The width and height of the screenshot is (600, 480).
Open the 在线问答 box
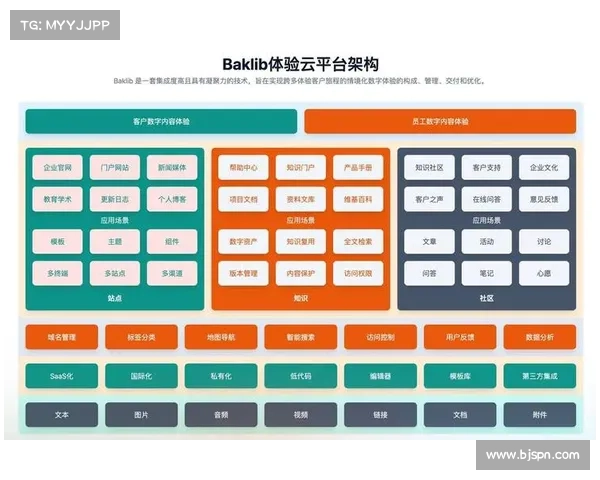coord(487,199)
